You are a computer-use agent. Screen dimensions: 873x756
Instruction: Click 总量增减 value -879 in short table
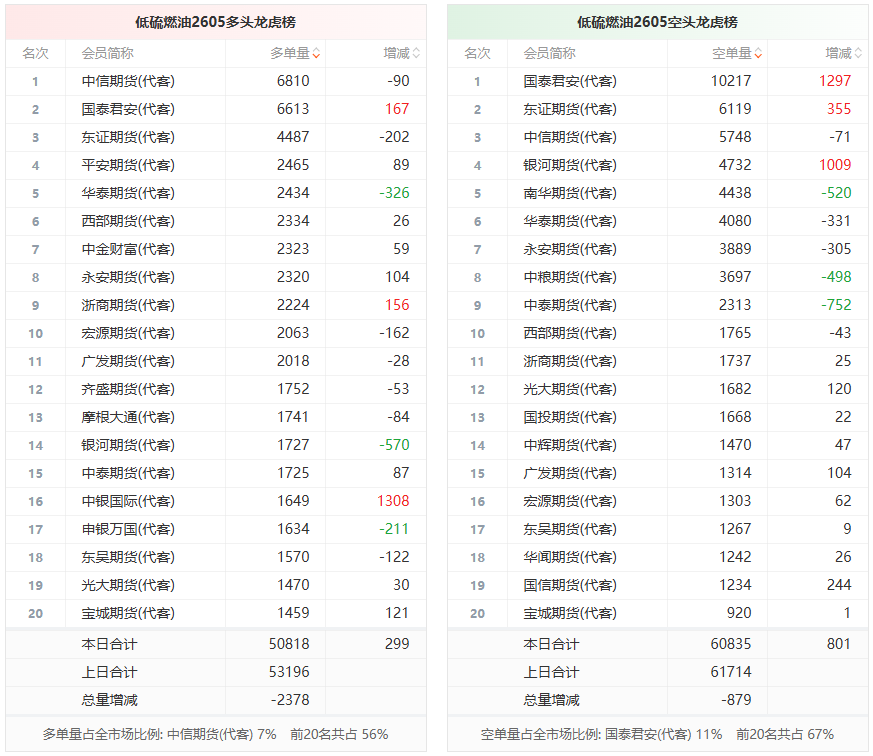coord(736,700)
